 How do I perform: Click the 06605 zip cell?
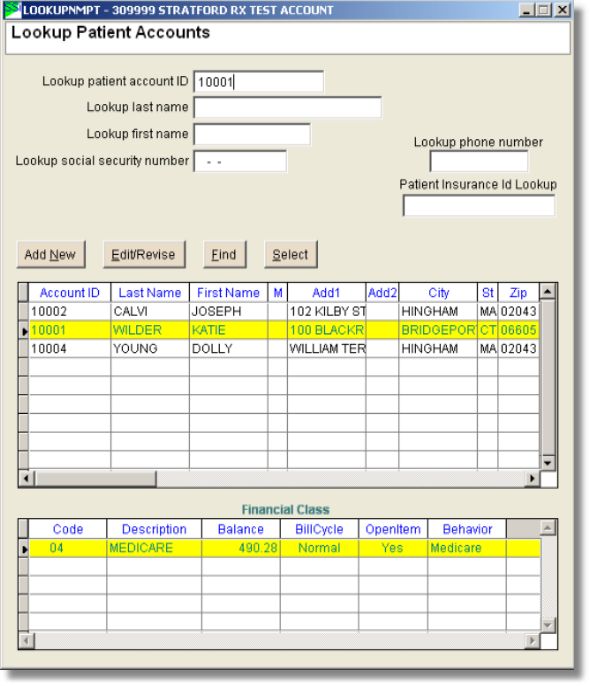click(518, 330)
